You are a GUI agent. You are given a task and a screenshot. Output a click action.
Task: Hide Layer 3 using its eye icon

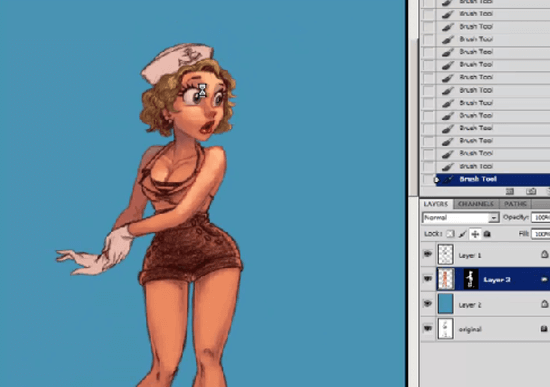428,279
